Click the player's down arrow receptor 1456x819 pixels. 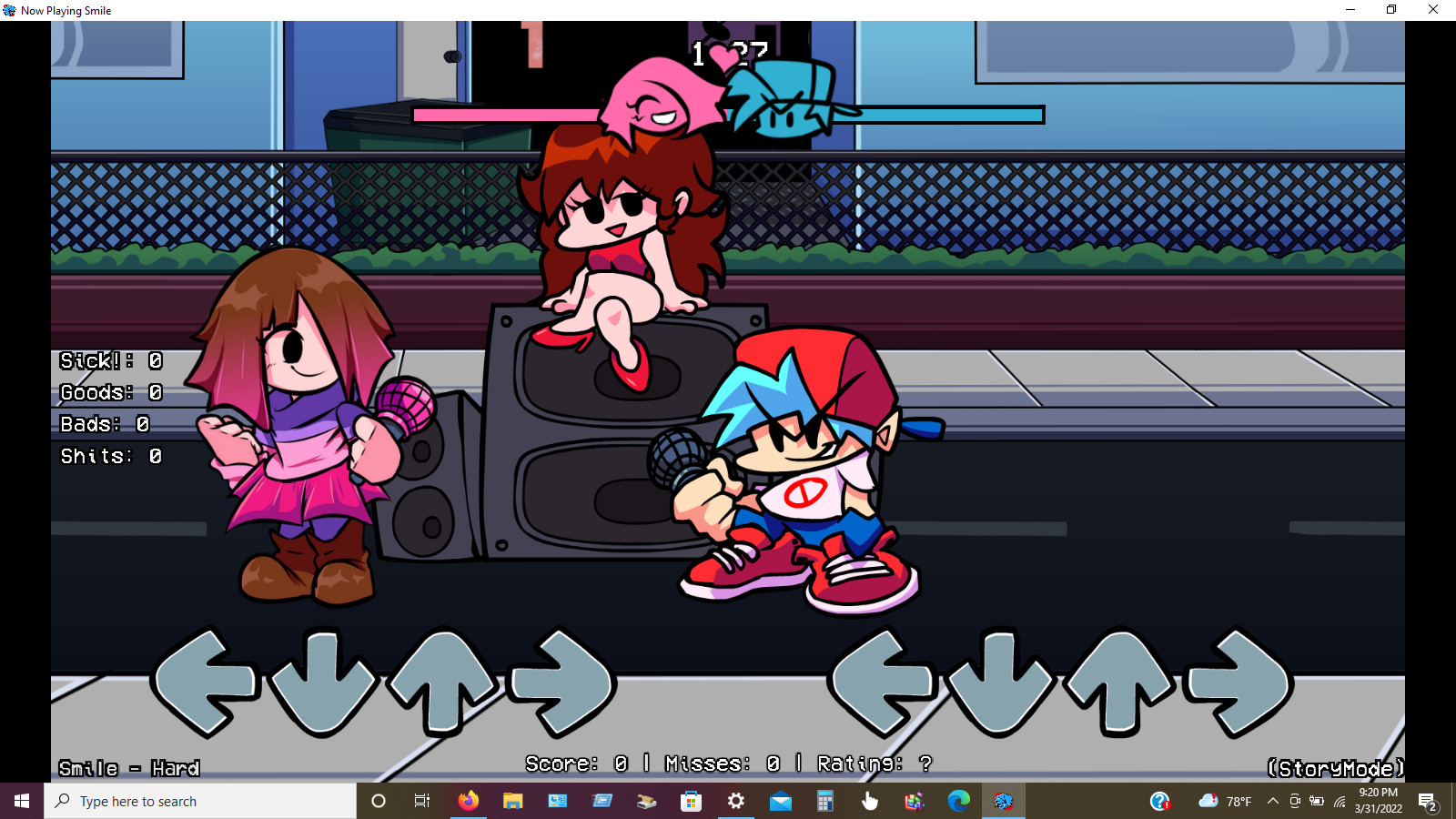click(x=999, y=684)
